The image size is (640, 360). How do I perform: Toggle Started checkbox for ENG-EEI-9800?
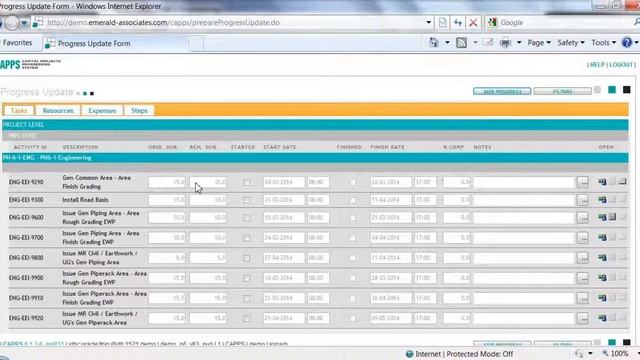tap(247, 258)
